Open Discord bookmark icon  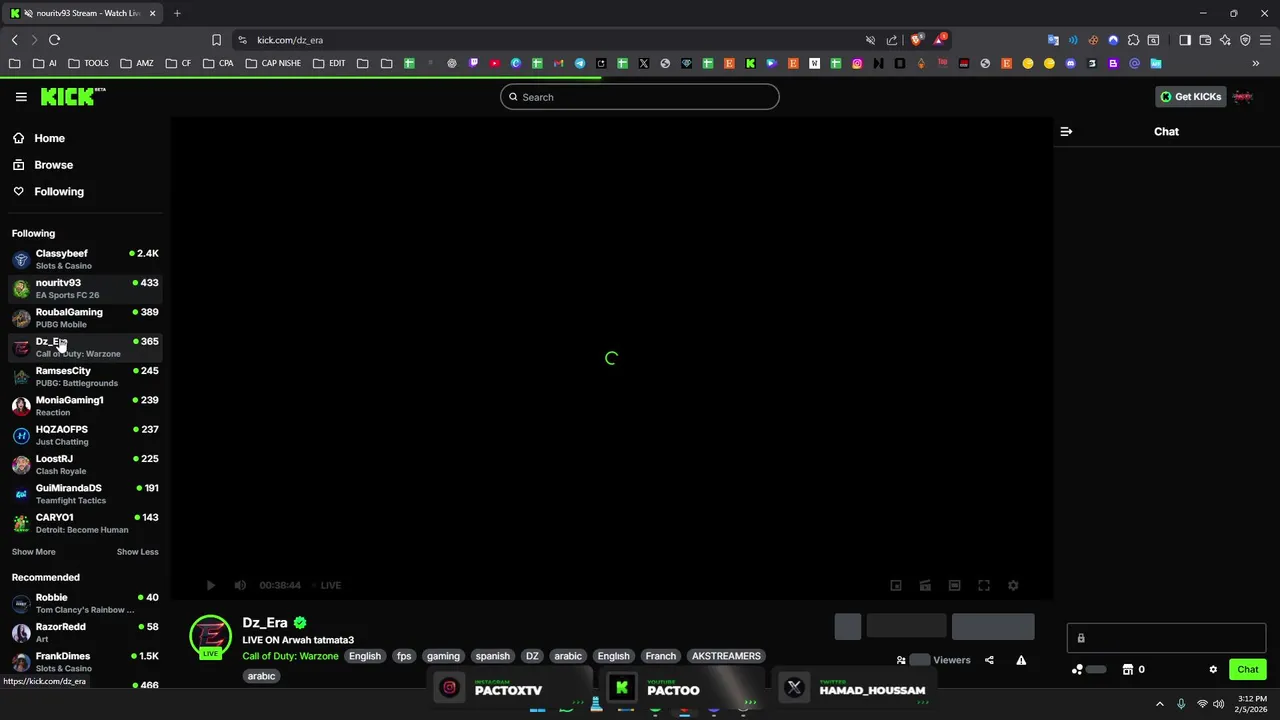(x=1070, y=63)
